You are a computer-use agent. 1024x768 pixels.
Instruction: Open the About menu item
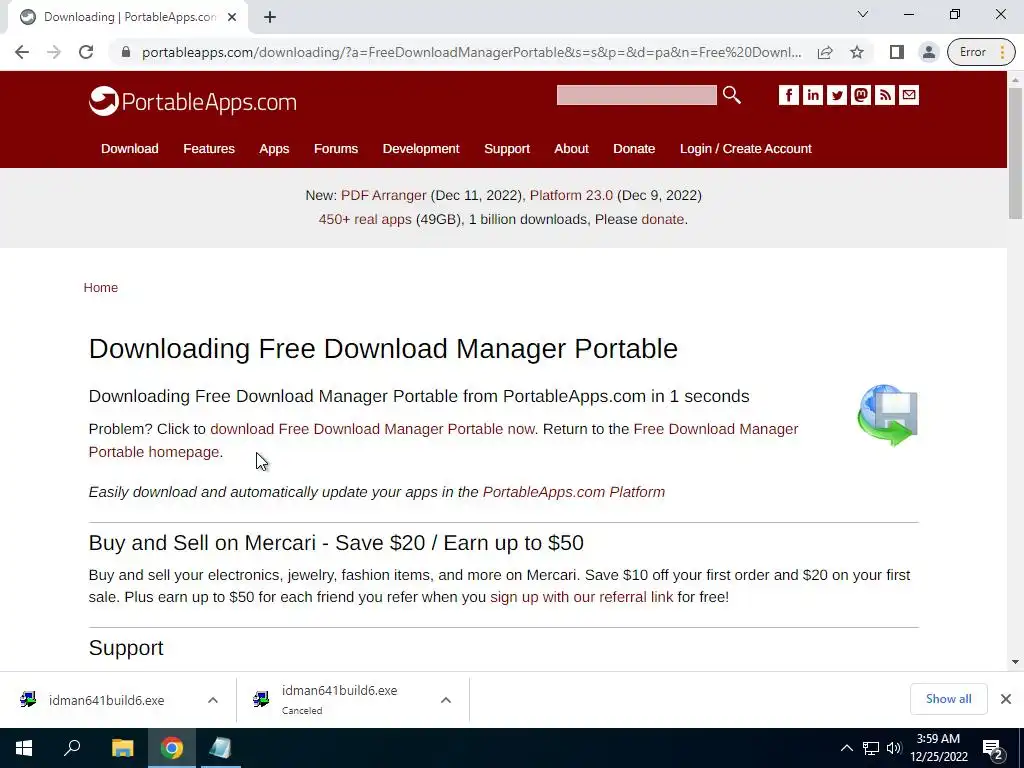pyautogui.click(x=571, y=149)
